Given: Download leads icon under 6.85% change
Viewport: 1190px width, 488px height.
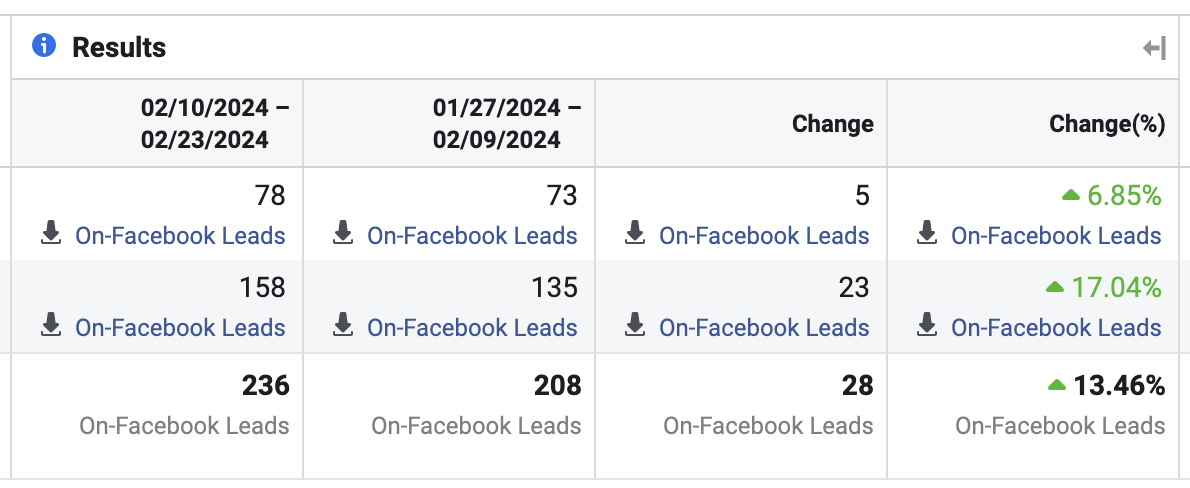Looking at the screenshot, I should pyautogui.click(x=927, y=235).
